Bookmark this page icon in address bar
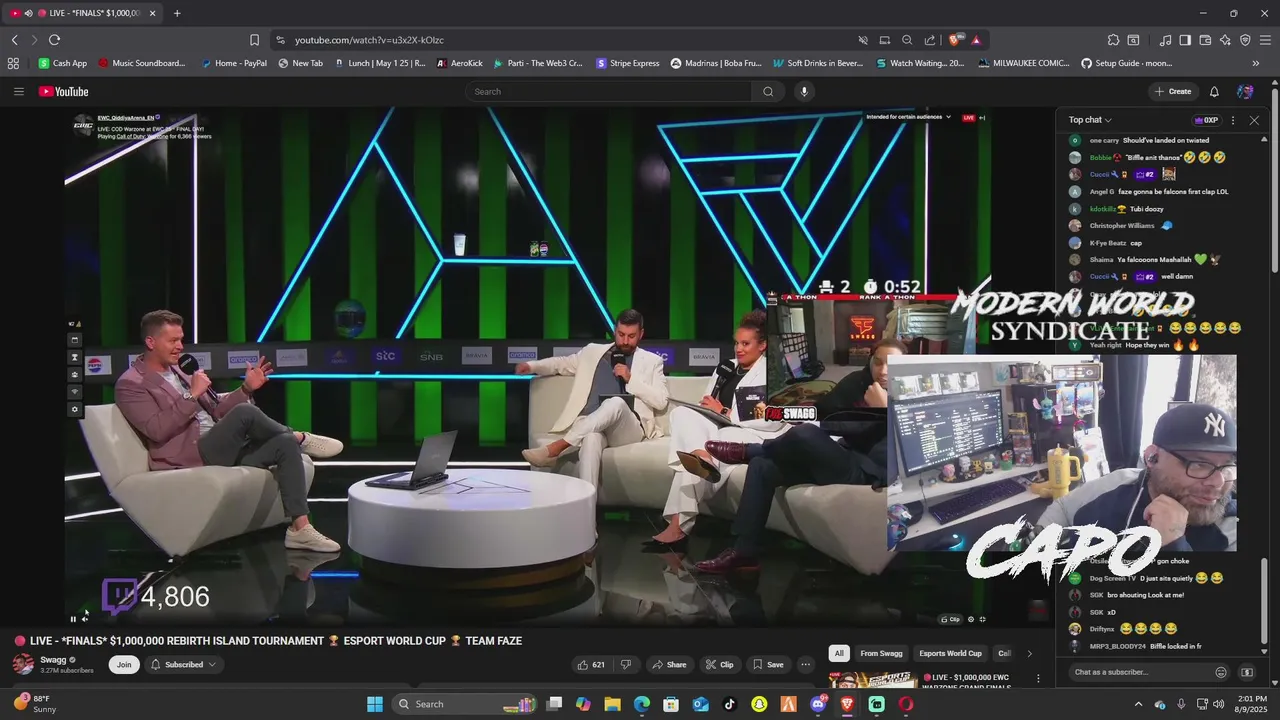The height and width of the screenshot is (720, 1280). click(x=254, y=40)
